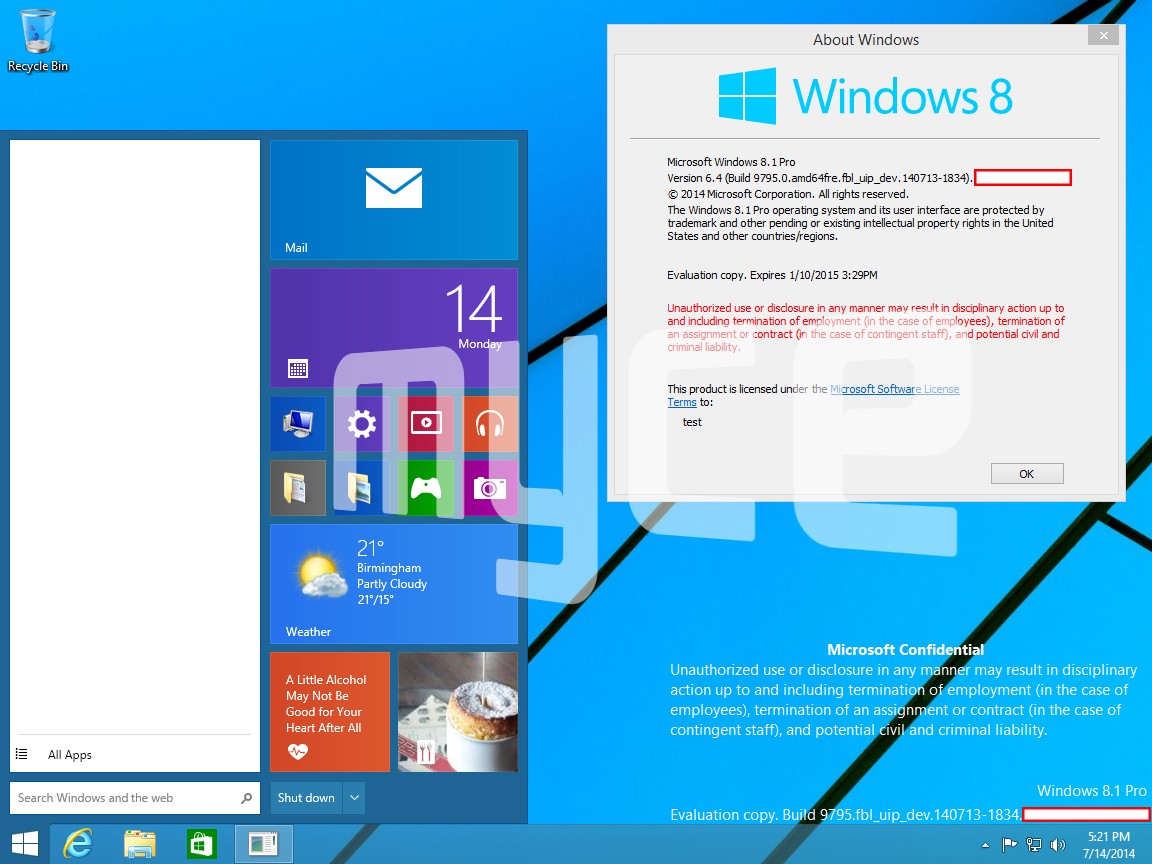Image resolution: width=1152 pixels, height=864 pixels.
Task: Open the Recycle Bin
Action: click(x=38, y=33)
